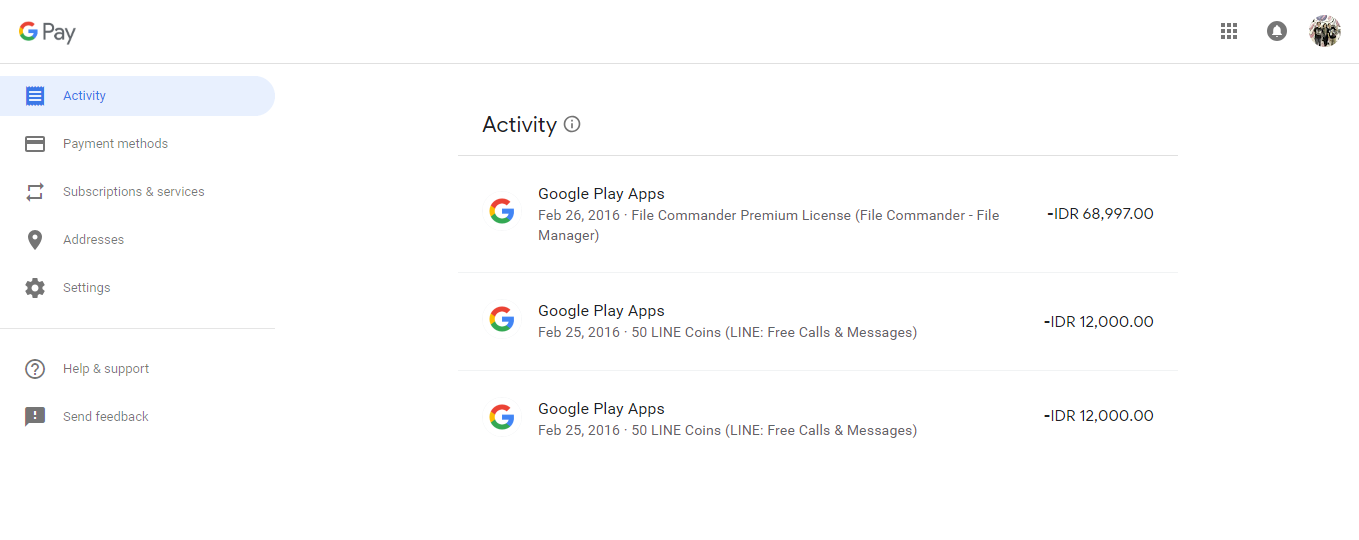Click the IDR 68,997.00 amount
The image size is (1359, 540).
(x=1100, y=214)
